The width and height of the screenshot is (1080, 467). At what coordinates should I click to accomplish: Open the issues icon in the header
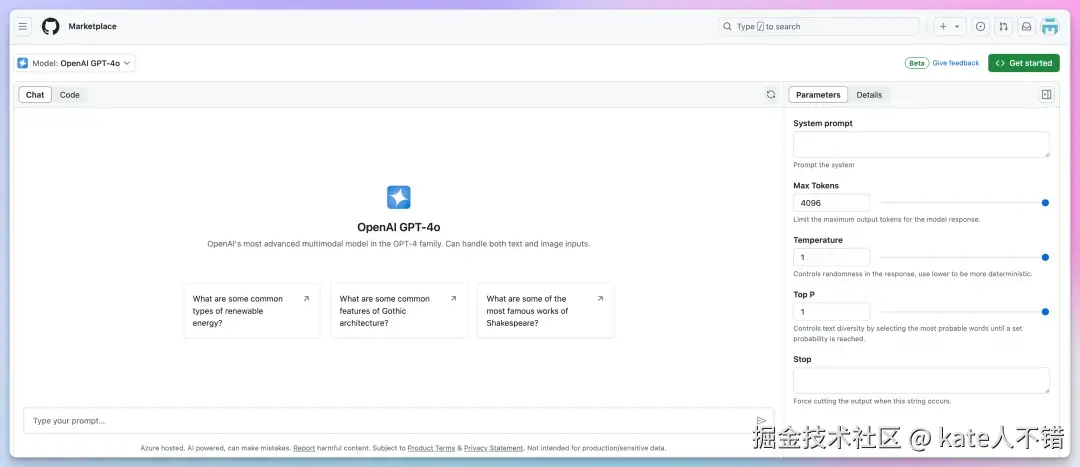981,26
